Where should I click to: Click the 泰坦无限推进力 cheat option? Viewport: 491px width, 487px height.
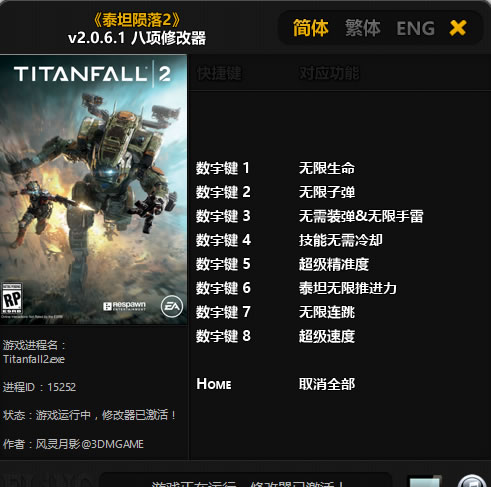point(348,288)
